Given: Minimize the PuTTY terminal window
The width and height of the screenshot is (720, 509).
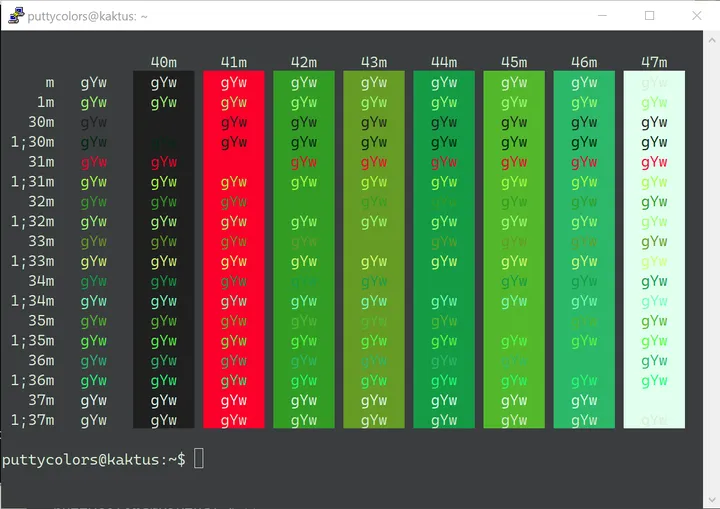Looking at the screenshot, I should tap(602, 16).
